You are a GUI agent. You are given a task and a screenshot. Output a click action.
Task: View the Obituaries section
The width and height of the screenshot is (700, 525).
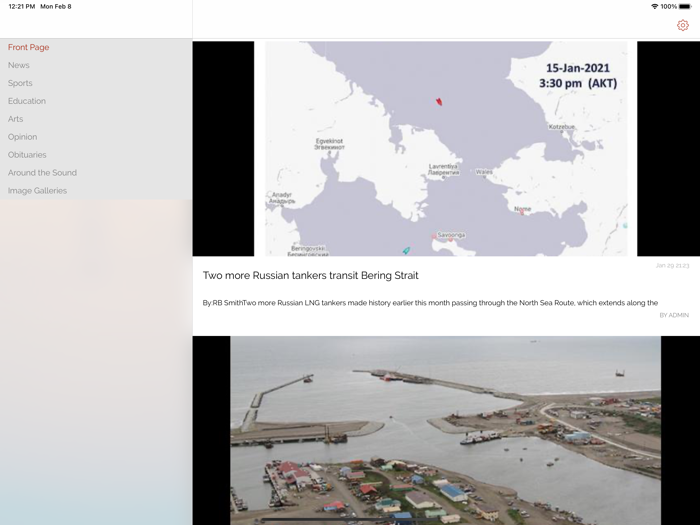click(x=27, y=154)
